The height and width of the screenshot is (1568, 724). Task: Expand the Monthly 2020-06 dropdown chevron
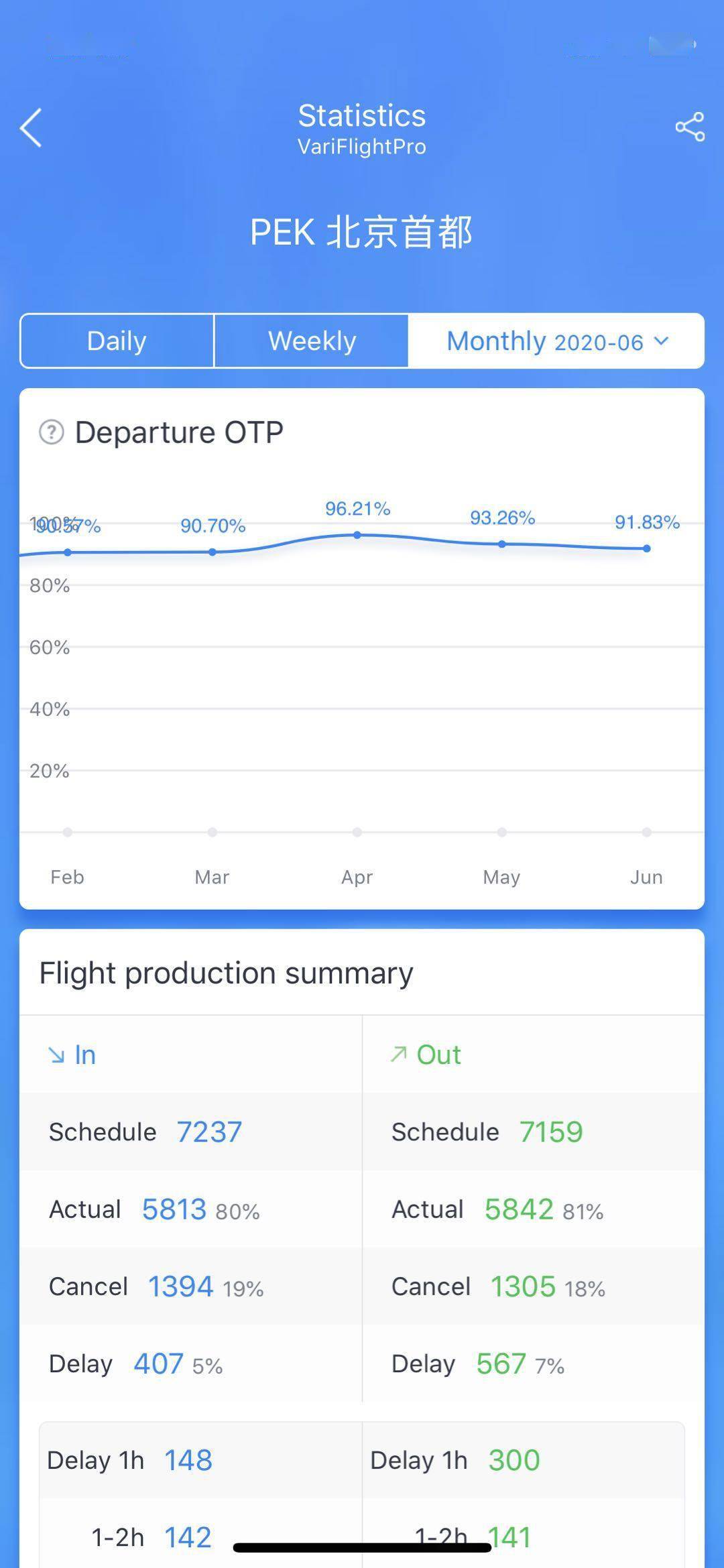661,341
